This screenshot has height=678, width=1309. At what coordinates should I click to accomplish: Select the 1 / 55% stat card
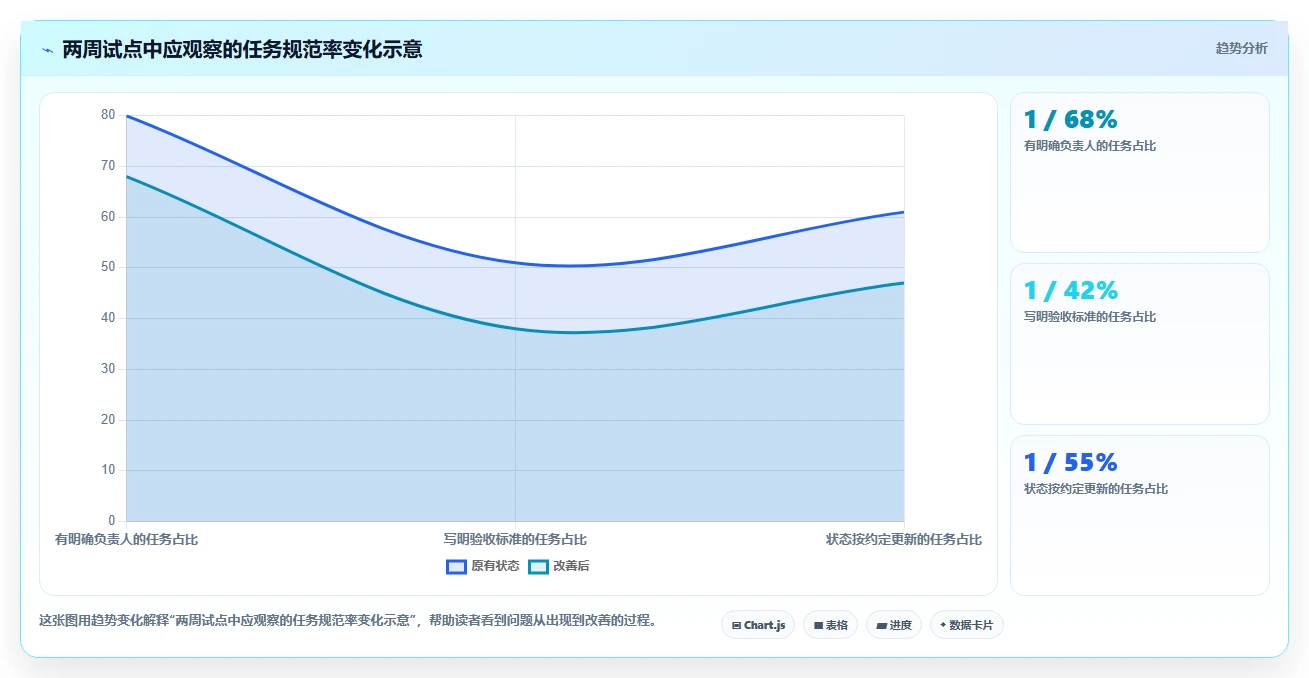click(x=1140, y=515)
